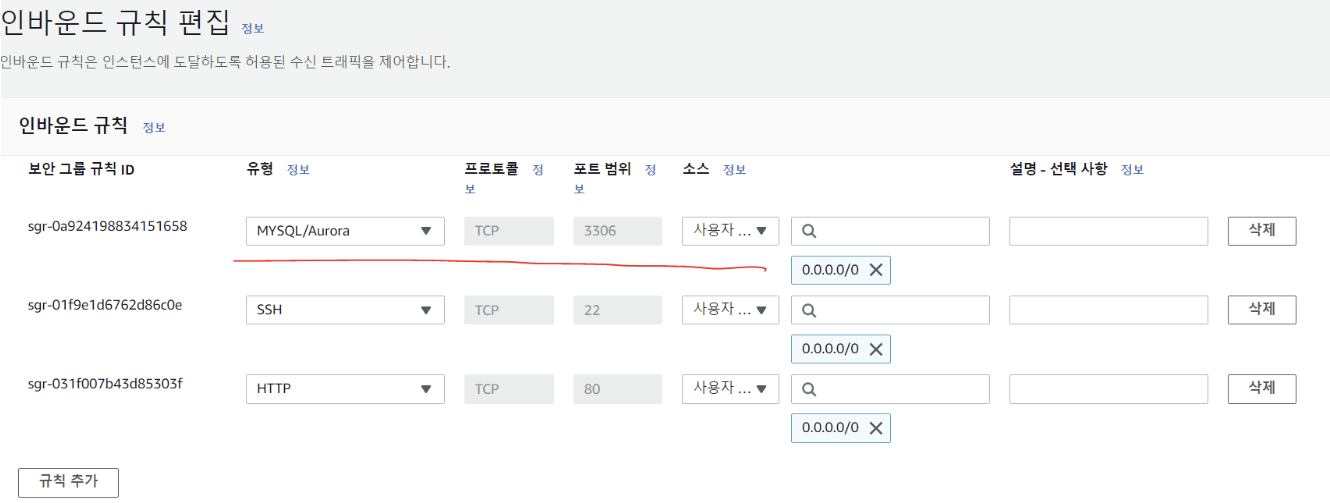
Task: Click the search icon in the HTTP source field
Action: pyautogui.click(x=809, y=389)
